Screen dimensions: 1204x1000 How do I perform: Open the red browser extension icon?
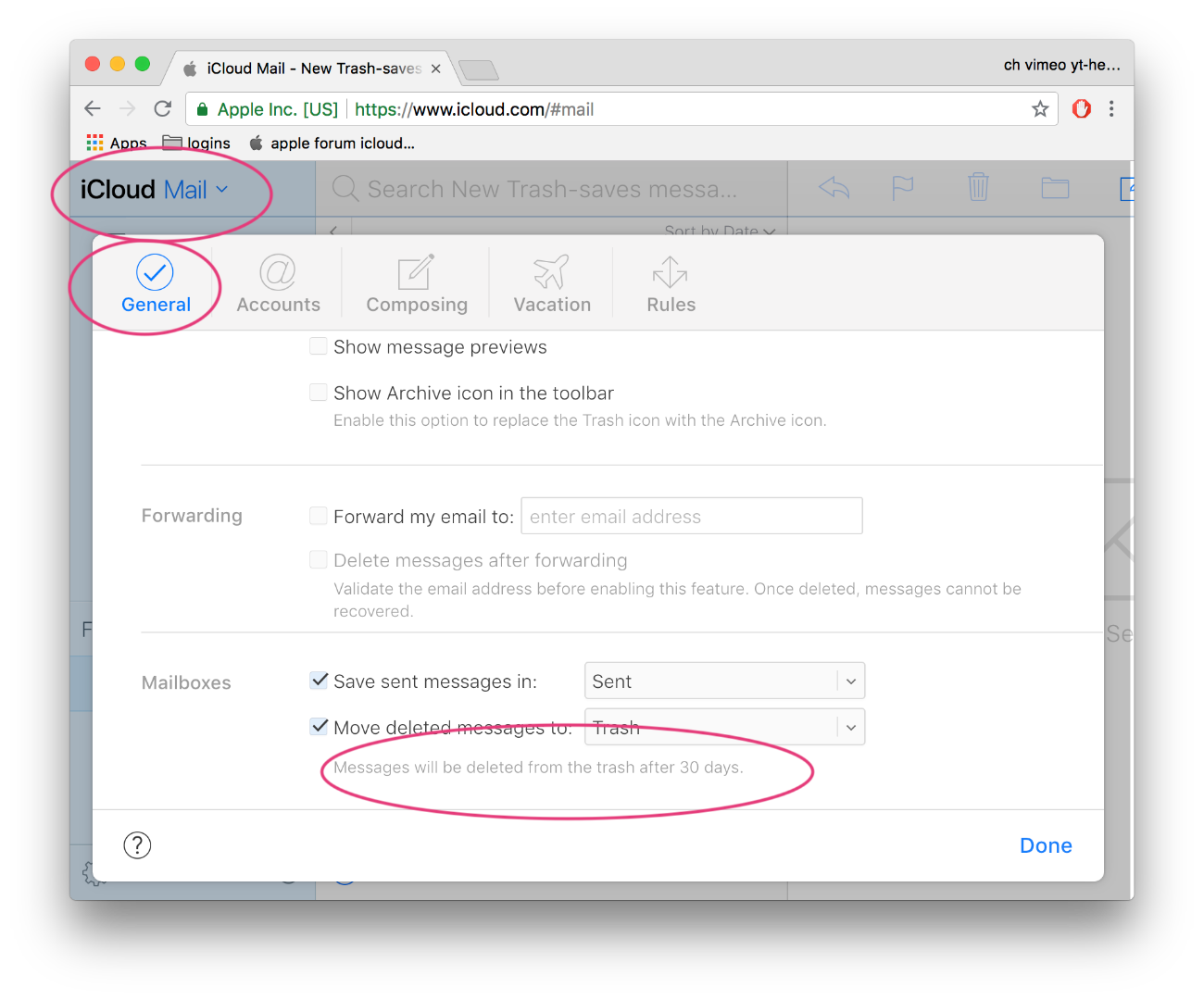coord(1081,109)
